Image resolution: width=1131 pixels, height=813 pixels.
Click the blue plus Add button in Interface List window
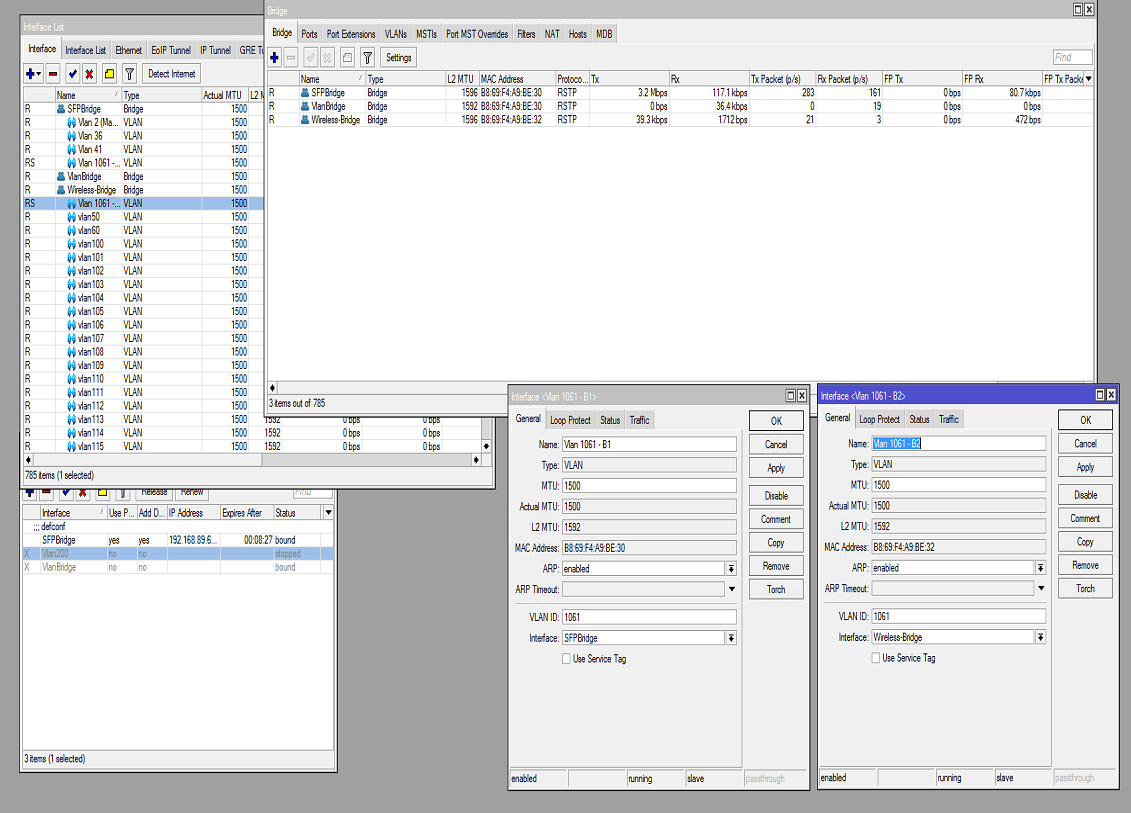pos(33,74)
